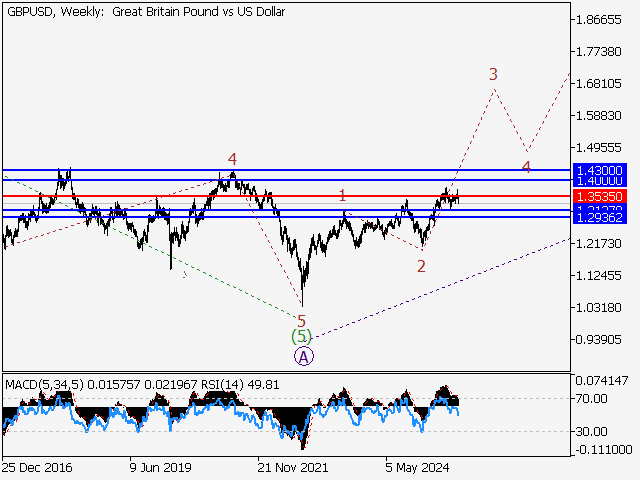Click blue 1.43000 price level tag
The image size is (640, 480).
599,171
